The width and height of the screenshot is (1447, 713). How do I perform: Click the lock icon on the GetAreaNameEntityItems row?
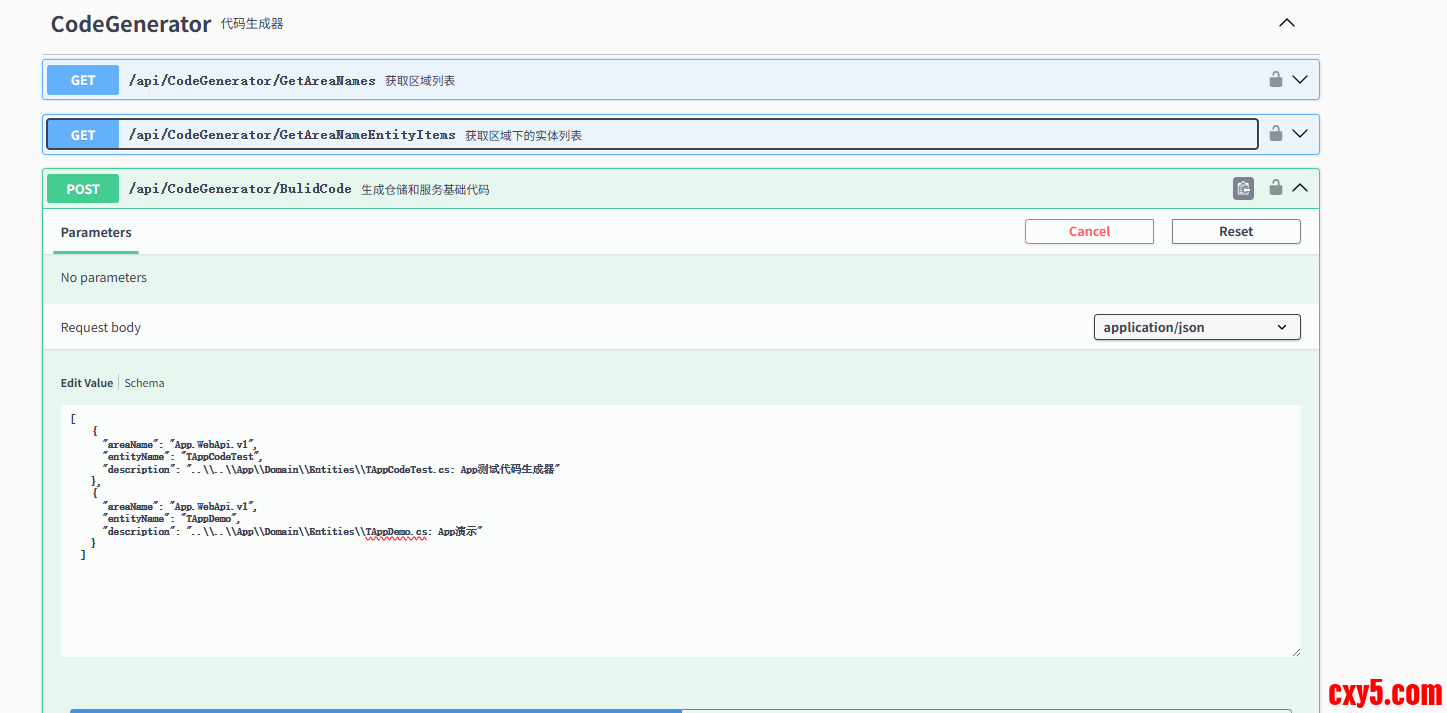click(x=1275, y=133)
